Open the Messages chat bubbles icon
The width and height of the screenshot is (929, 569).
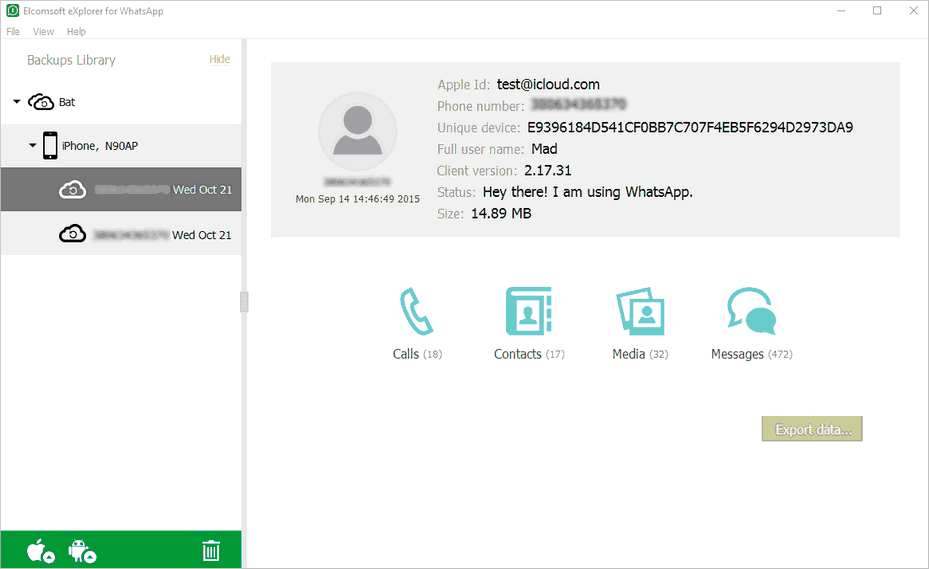(x=751, y=310)
